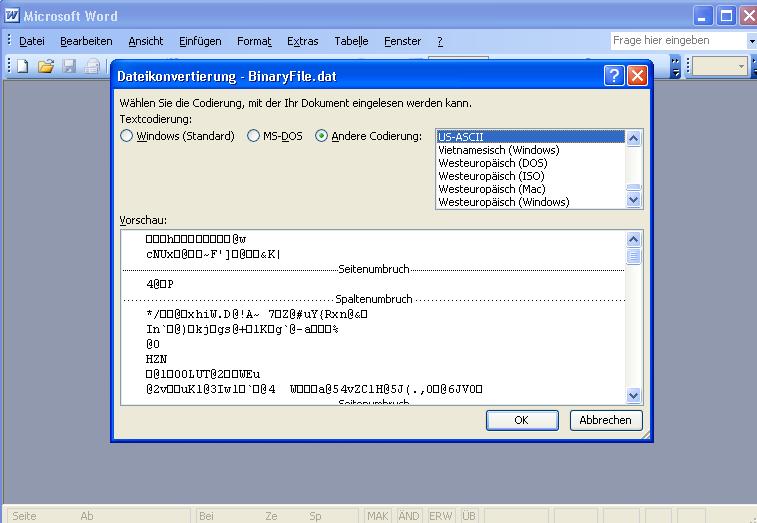Click the encoding list scrollbar thumb
757x523 pixels.
pyautogui.click(x=633, y=187)
